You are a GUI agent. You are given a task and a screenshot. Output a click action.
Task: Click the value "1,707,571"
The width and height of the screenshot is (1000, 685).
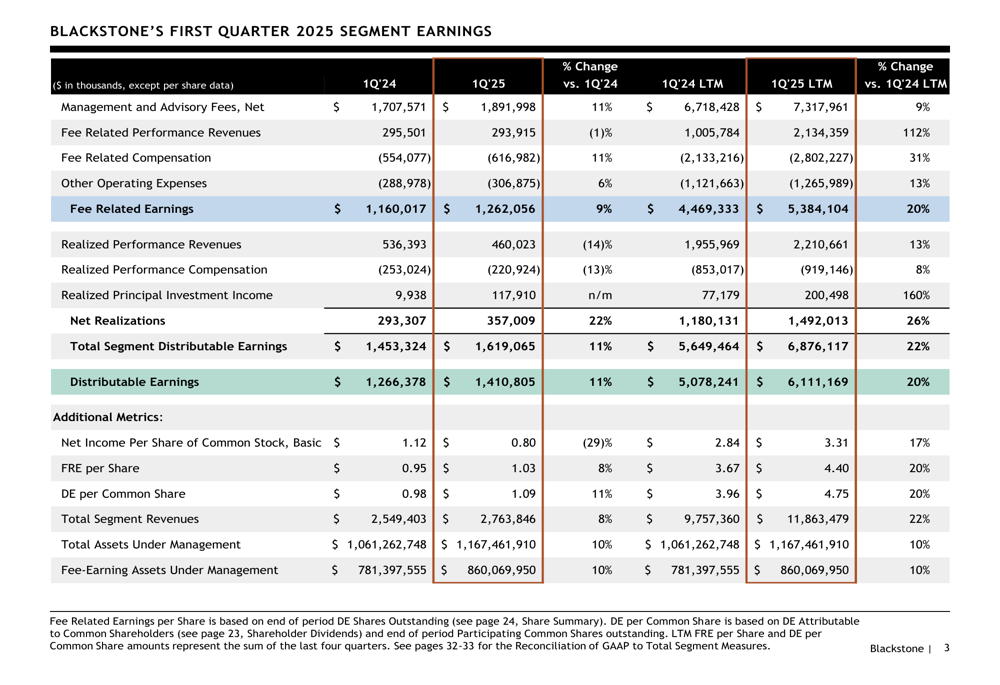[399, 107]
